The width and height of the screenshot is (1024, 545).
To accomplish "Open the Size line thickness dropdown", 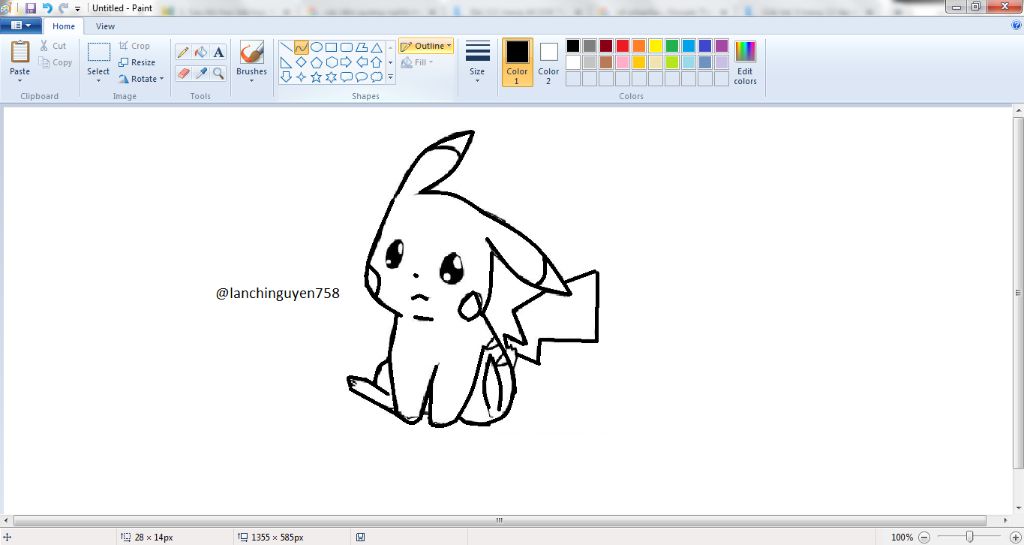I will [477, 62].
